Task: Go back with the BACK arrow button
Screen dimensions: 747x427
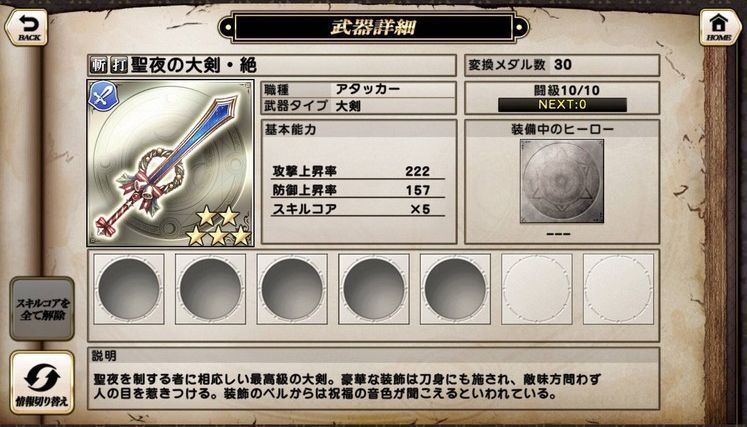Action: point(27,27)
